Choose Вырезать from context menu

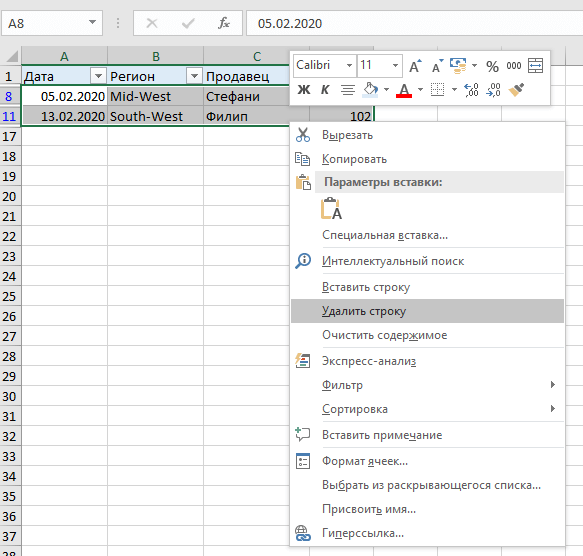pyautogui.click(x=428, y=135)
